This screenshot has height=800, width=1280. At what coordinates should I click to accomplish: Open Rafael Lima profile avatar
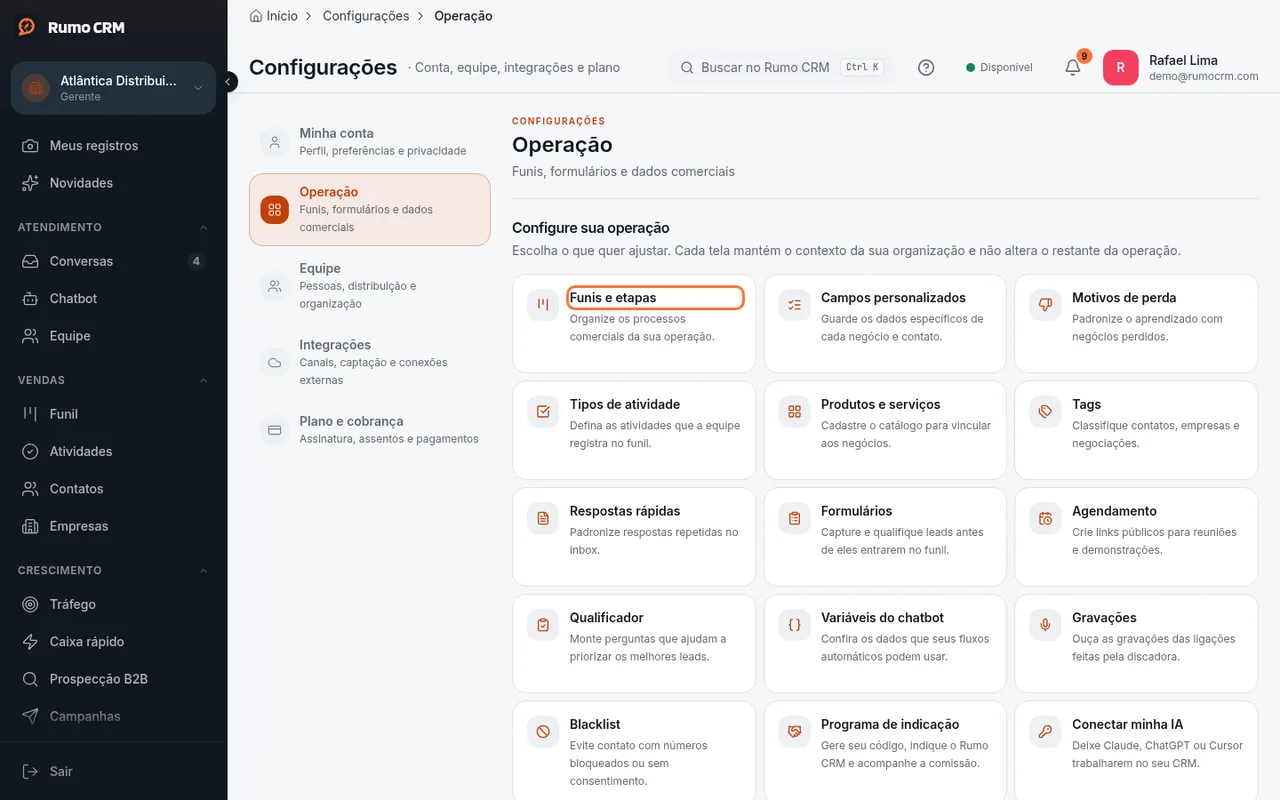[x=1120, y=67]
